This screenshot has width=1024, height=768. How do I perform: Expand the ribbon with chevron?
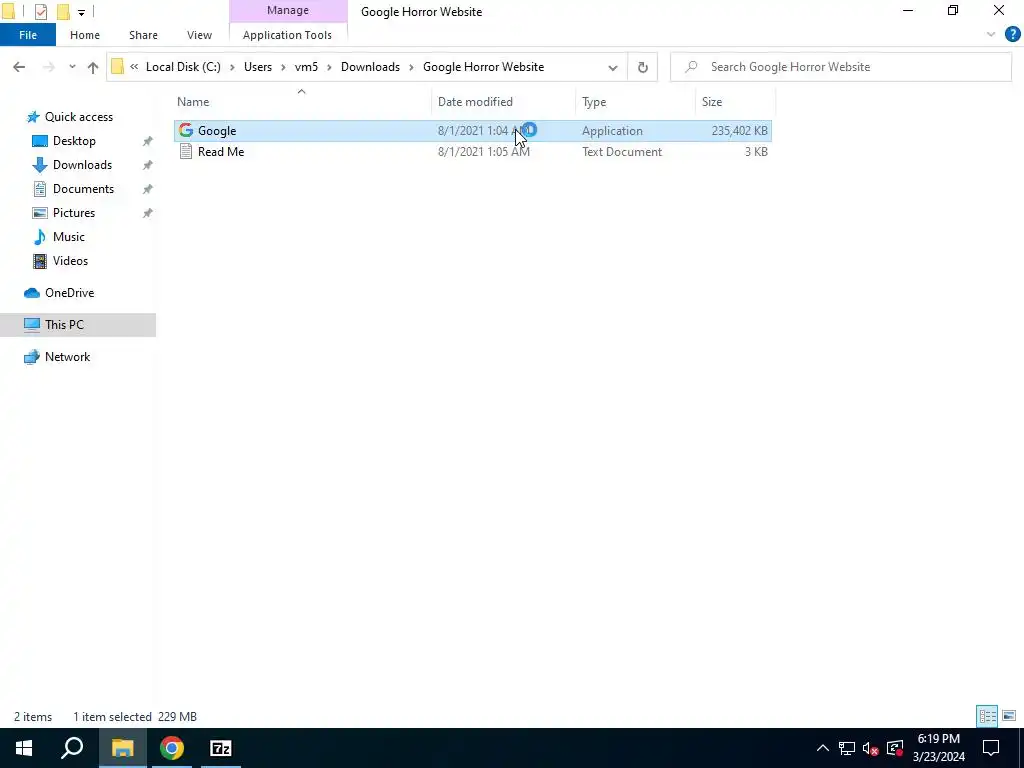pyautogui.click(x=991, y=35)
